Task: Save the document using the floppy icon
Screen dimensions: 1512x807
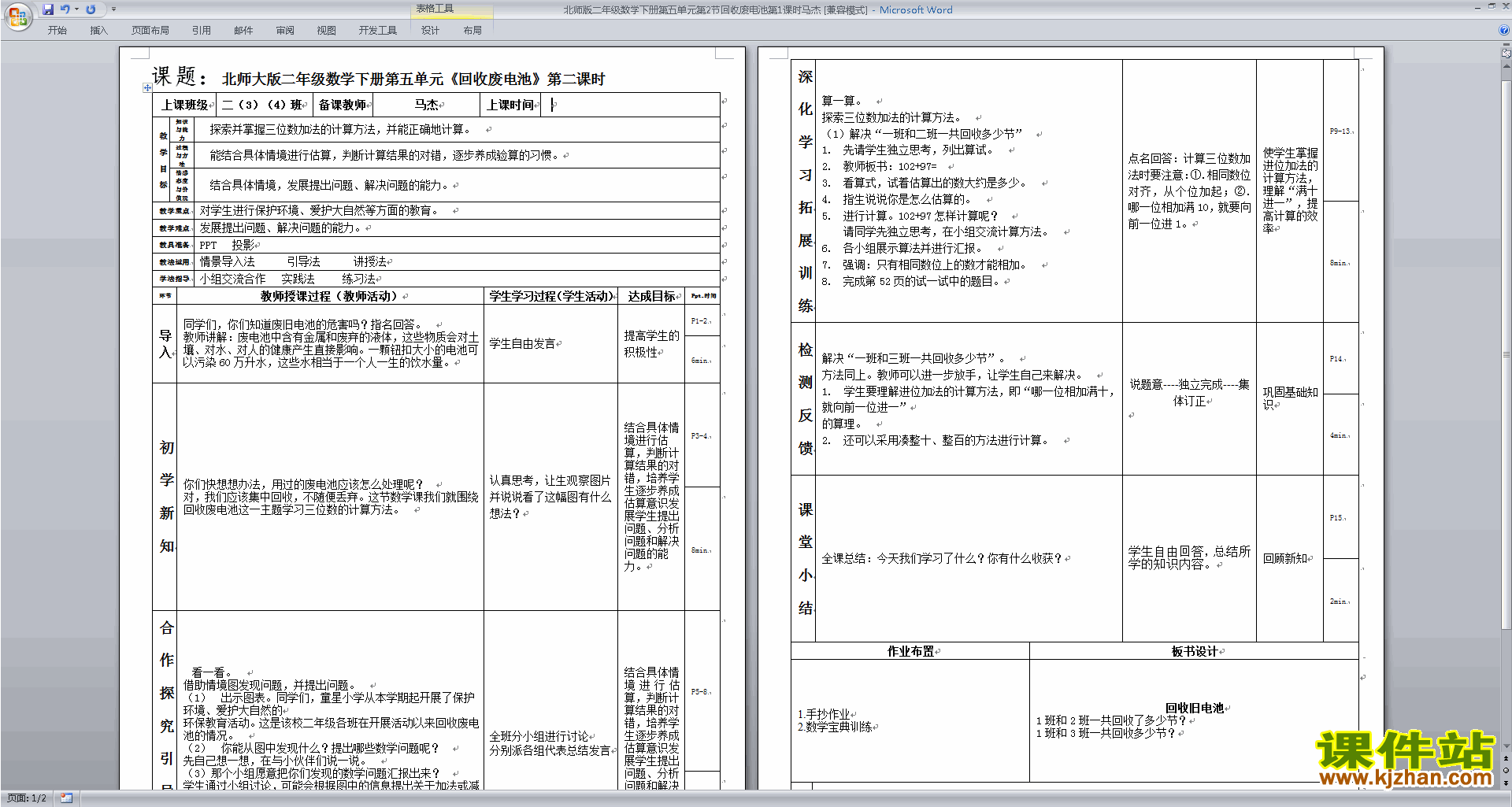Action: coord(48,9)
